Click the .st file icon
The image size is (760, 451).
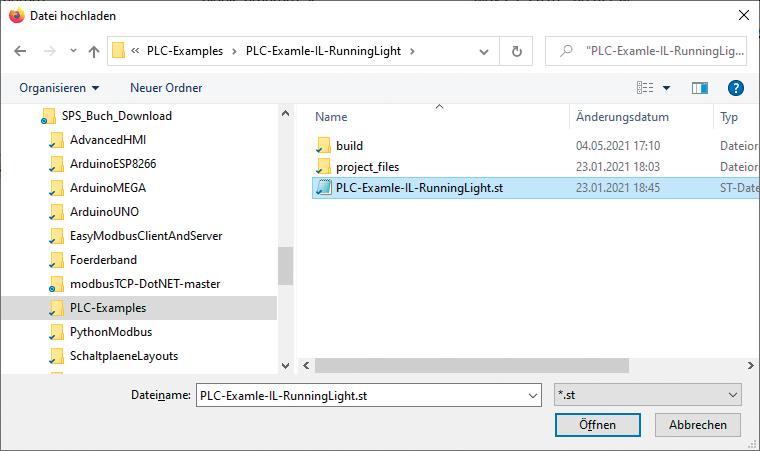tap(323, 187)
